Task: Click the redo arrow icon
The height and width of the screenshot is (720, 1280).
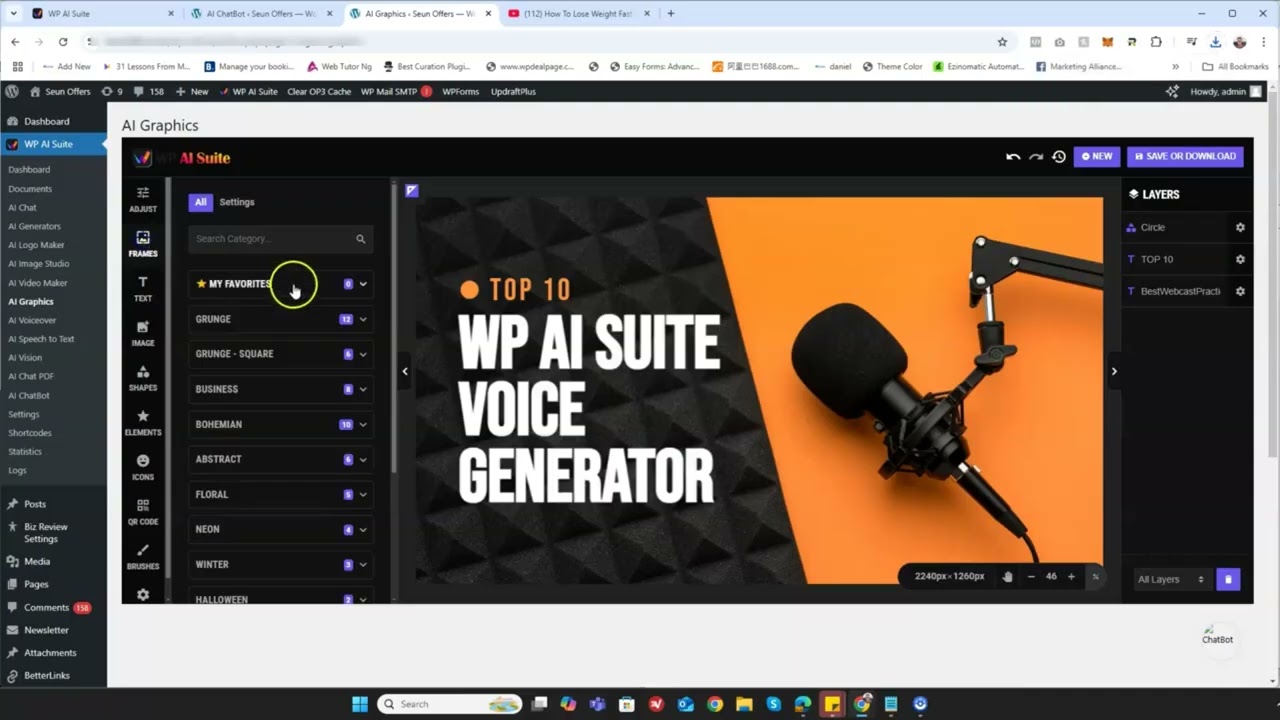Action: coord(1036,156)
